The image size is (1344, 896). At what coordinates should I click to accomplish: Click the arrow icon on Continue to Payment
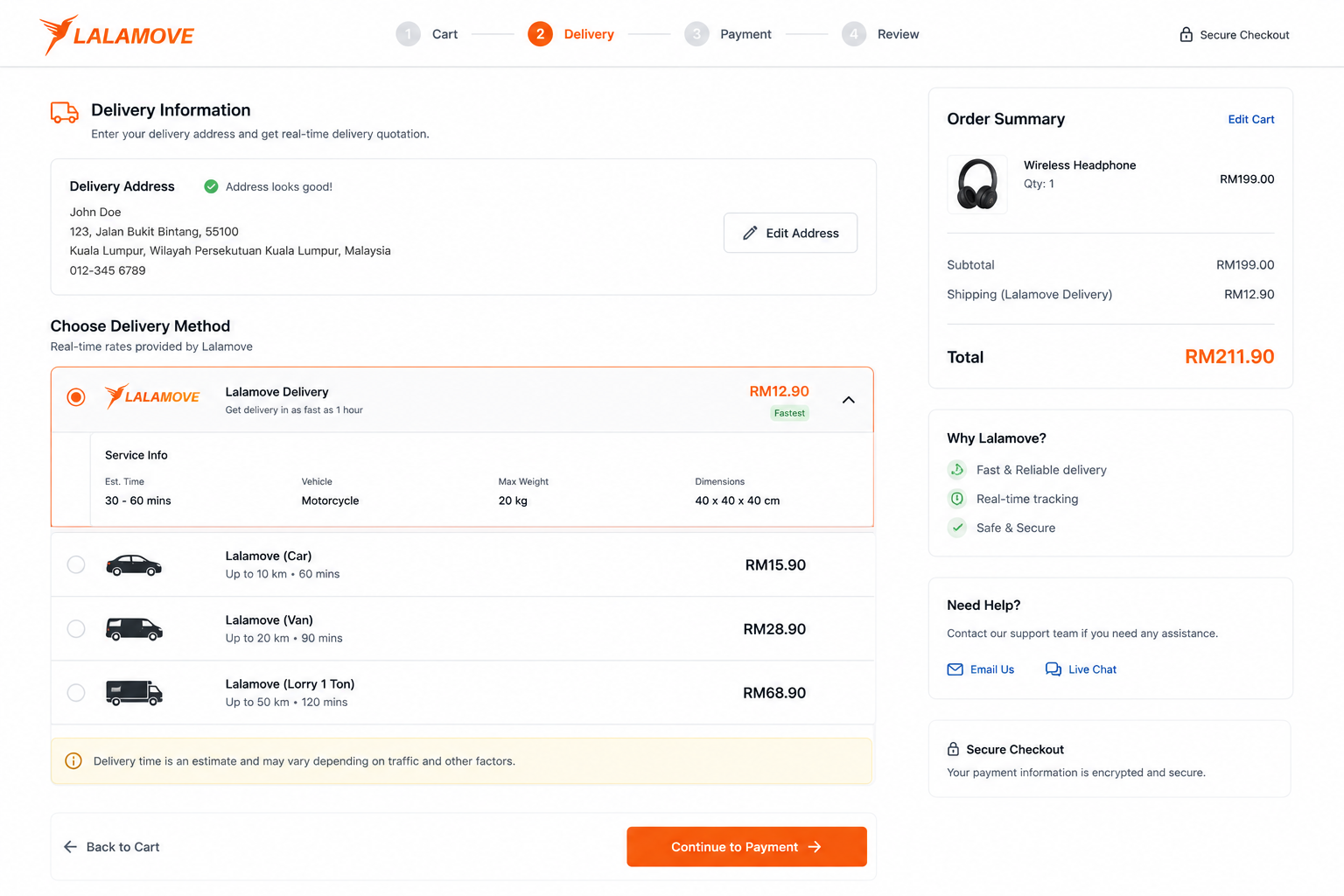[815, 847]
